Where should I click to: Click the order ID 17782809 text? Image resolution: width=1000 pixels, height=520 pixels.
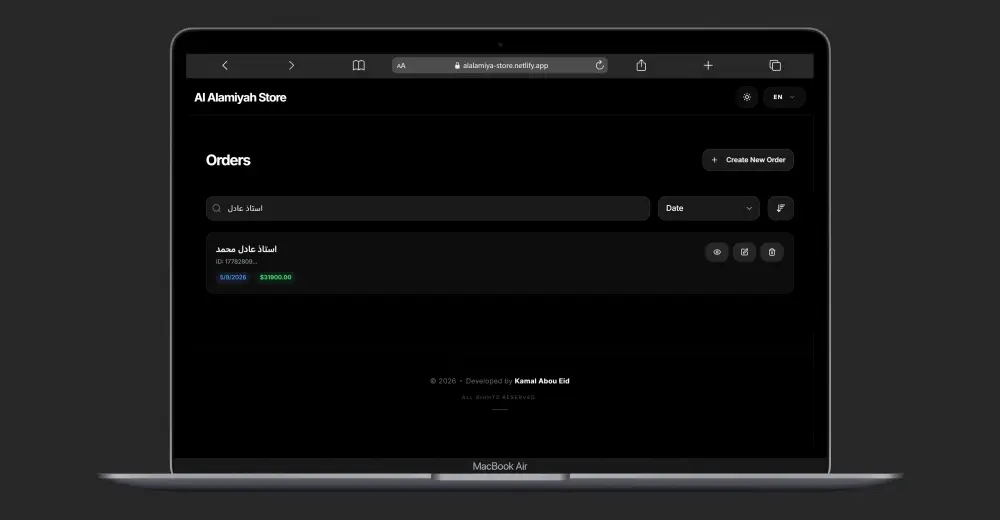[x=237, y=262]
